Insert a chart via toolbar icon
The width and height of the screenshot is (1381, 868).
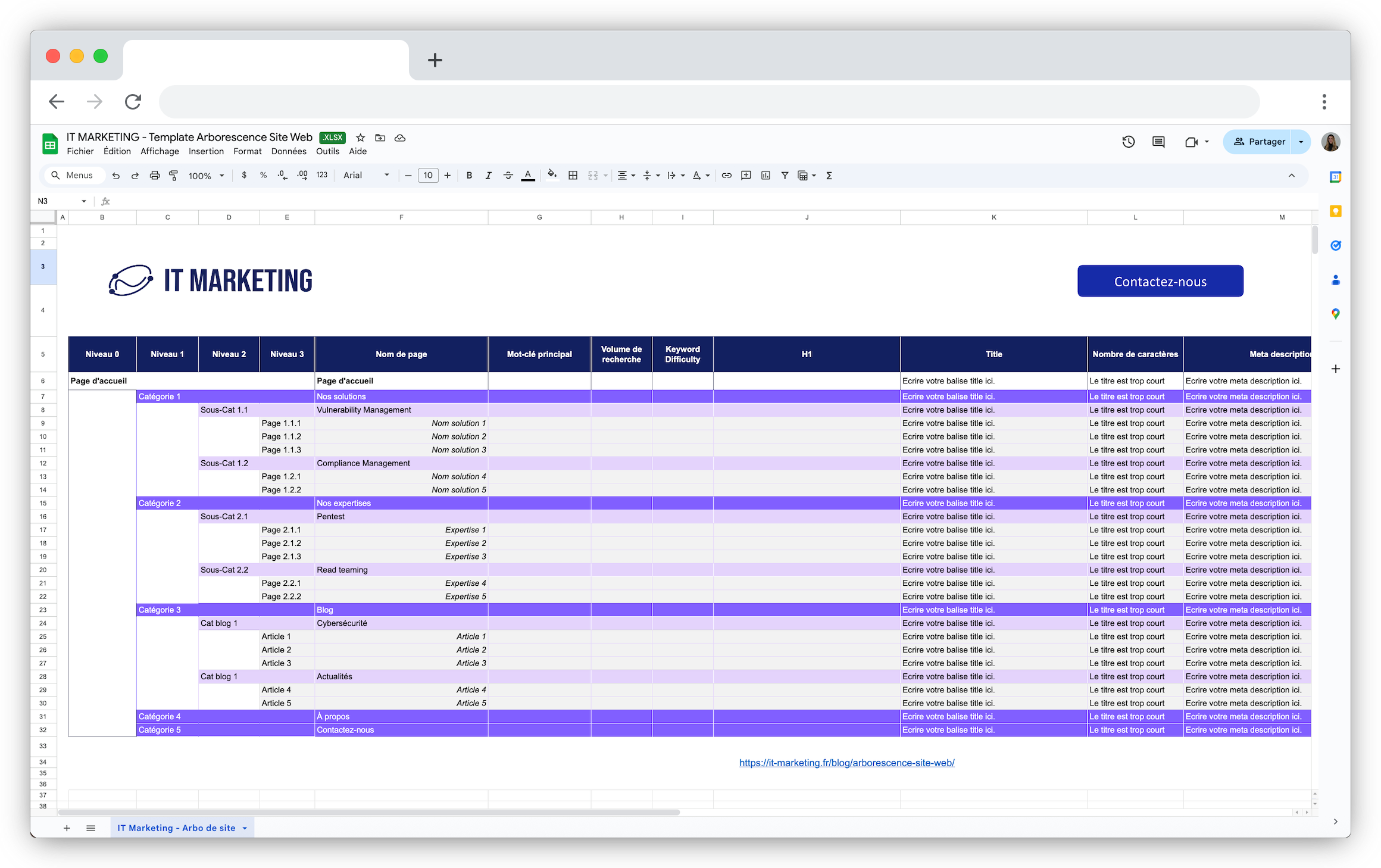tap(766, 176)
